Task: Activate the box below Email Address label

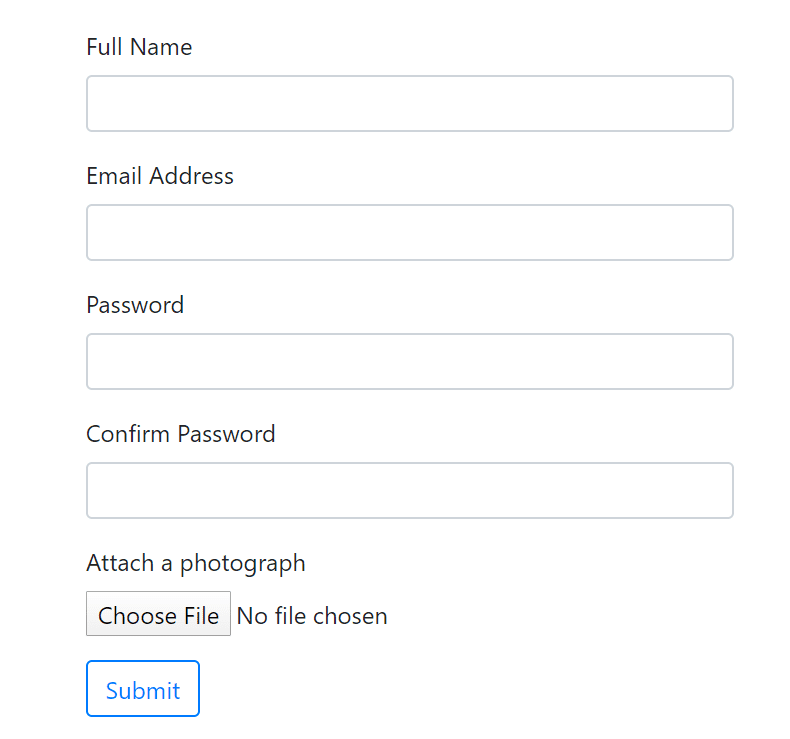Action: click(x=409, y=232)
